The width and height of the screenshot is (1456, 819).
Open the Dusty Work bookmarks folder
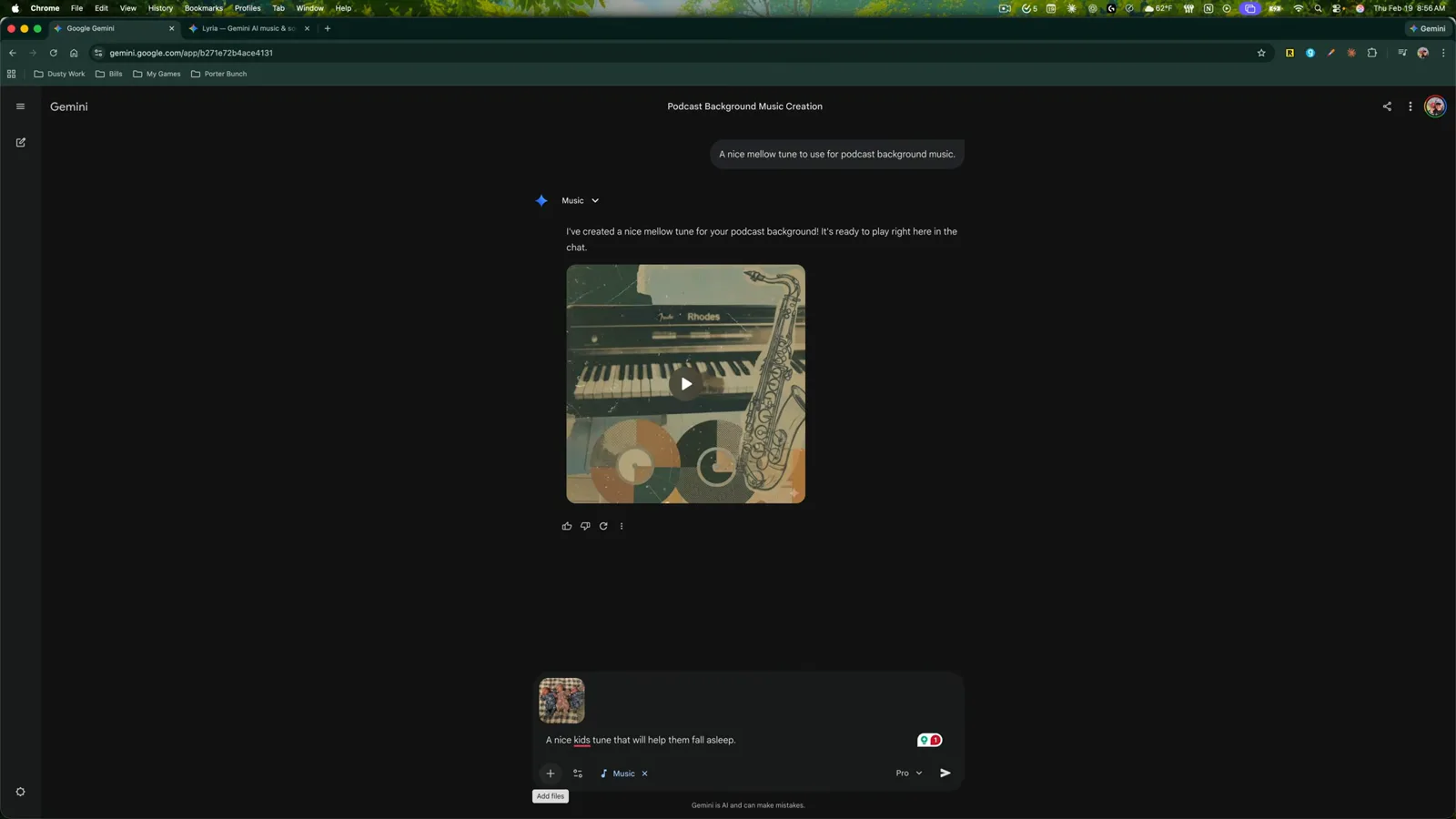[59, 74]
